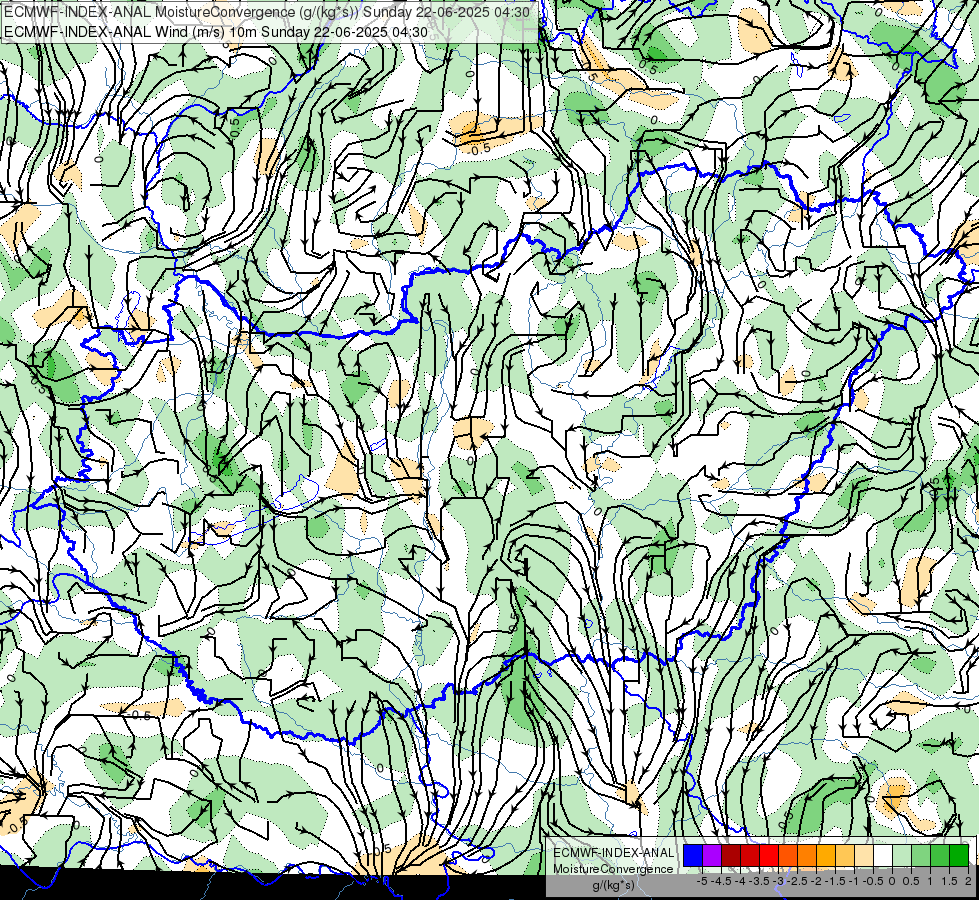Pick the maroon swatch between -4.5 and -4
This screenshot has width=979, height=900.
point(731,856)
